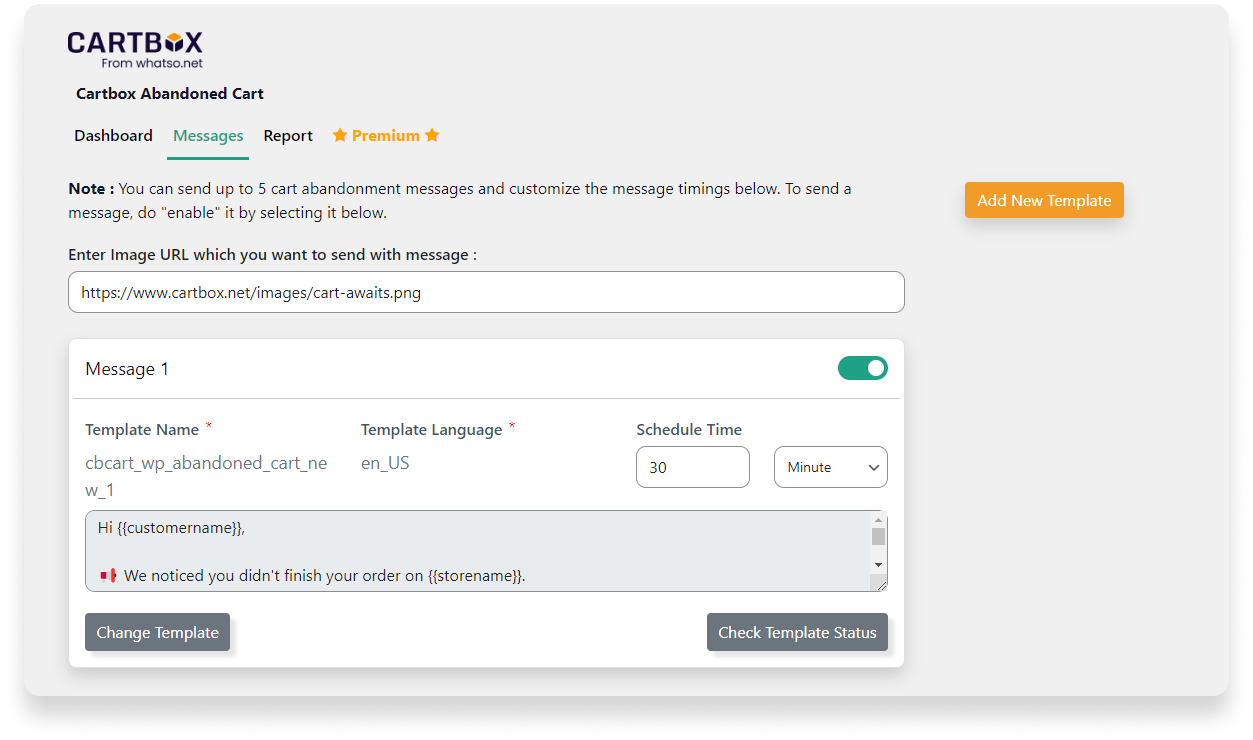Click the Template Name label
This screenshot has height=740, width=1253.
(x=142, y=429)
